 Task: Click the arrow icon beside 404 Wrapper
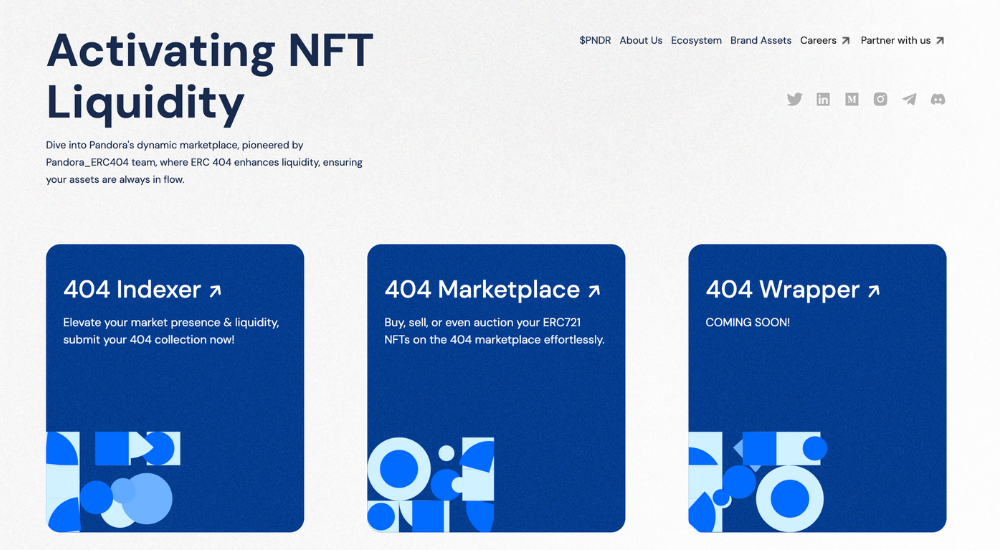pyautogui.click(x=873, y=291)
